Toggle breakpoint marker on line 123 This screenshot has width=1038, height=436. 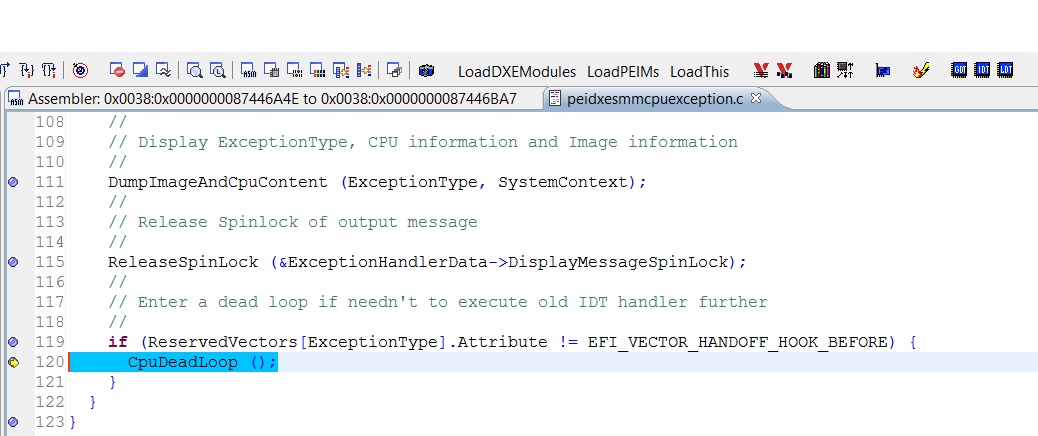pos(13,422)
